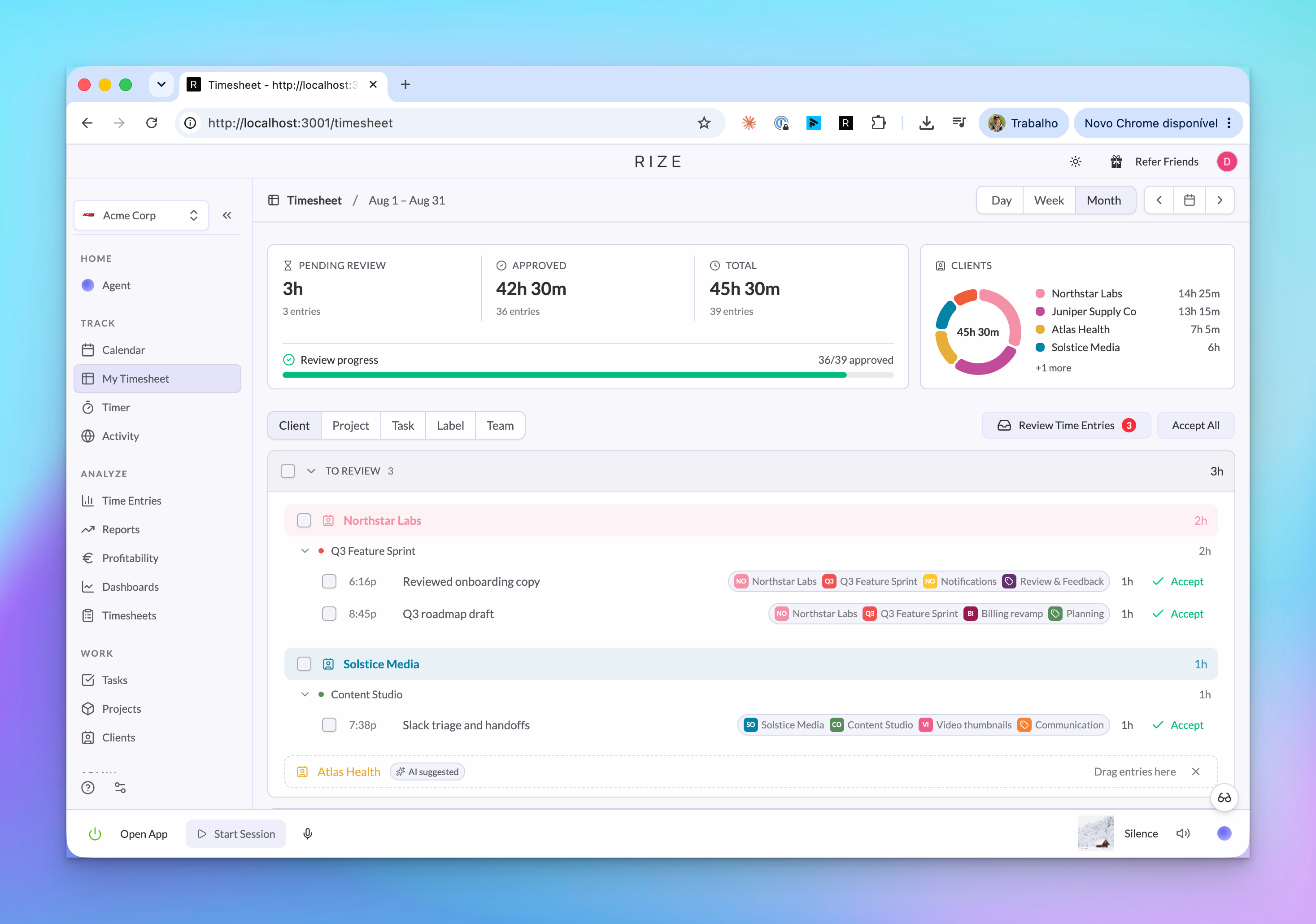The image size is (1316, 924).
Task: Open the Chrome tab search dropdown
Action: [161, 84]
